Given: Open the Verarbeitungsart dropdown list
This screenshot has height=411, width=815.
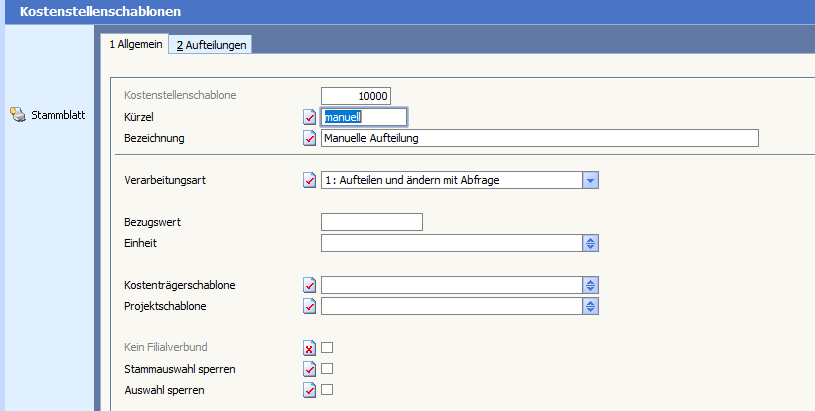Looking at the screenshot, I should (x=590, y=180).
